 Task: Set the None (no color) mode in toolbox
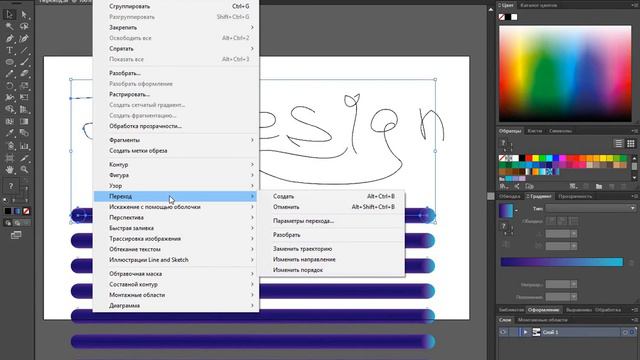point(26,211)
